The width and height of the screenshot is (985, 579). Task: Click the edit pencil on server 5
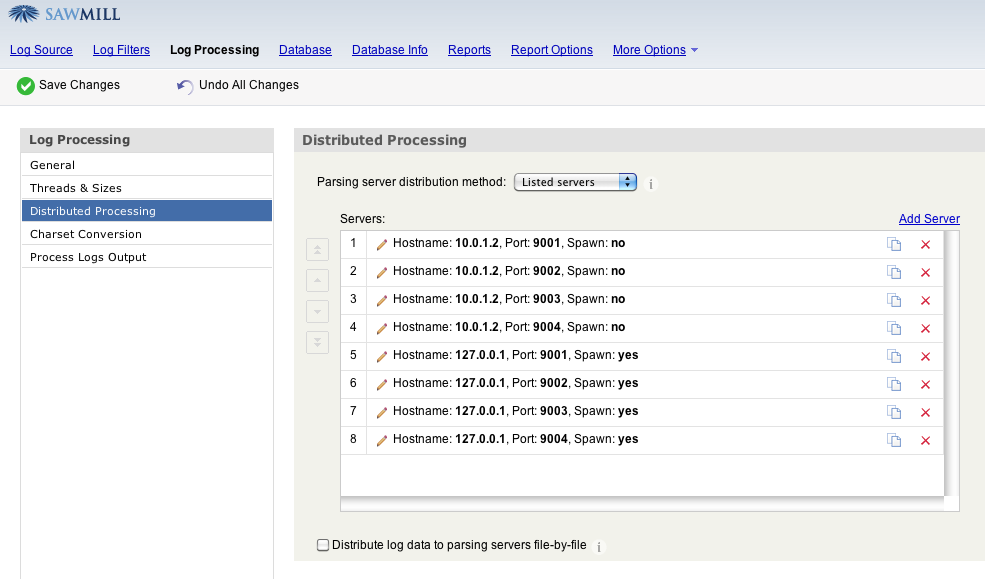[x=381, y=356]
